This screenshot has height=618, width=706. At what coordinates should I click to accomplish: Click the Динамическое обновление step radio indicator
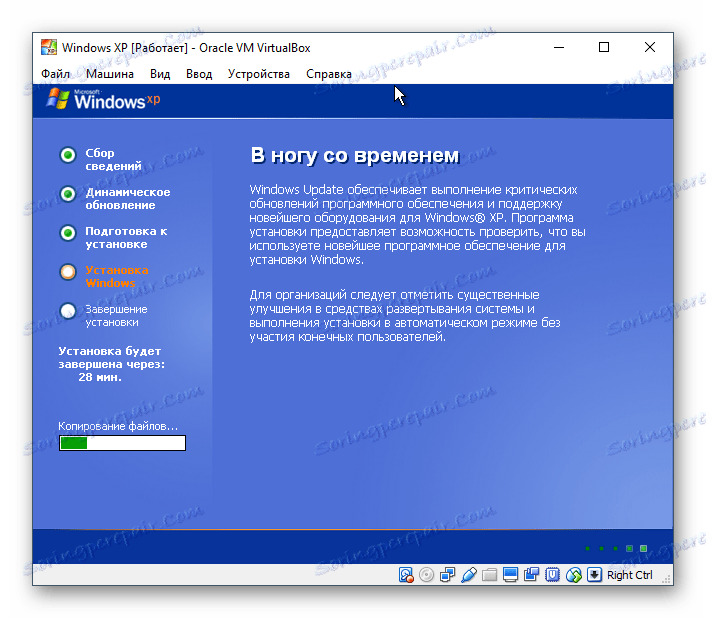(68, 194)
